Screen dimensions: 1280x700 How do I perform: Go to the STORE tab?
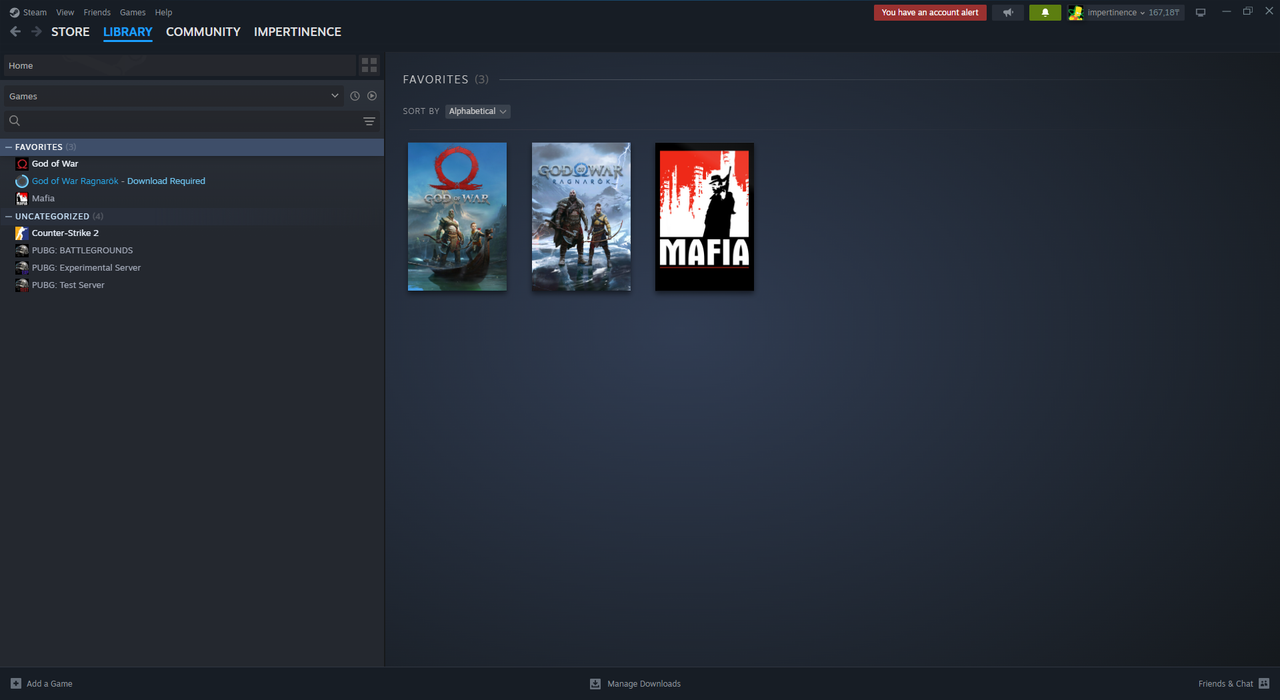(x=70, y=32)
